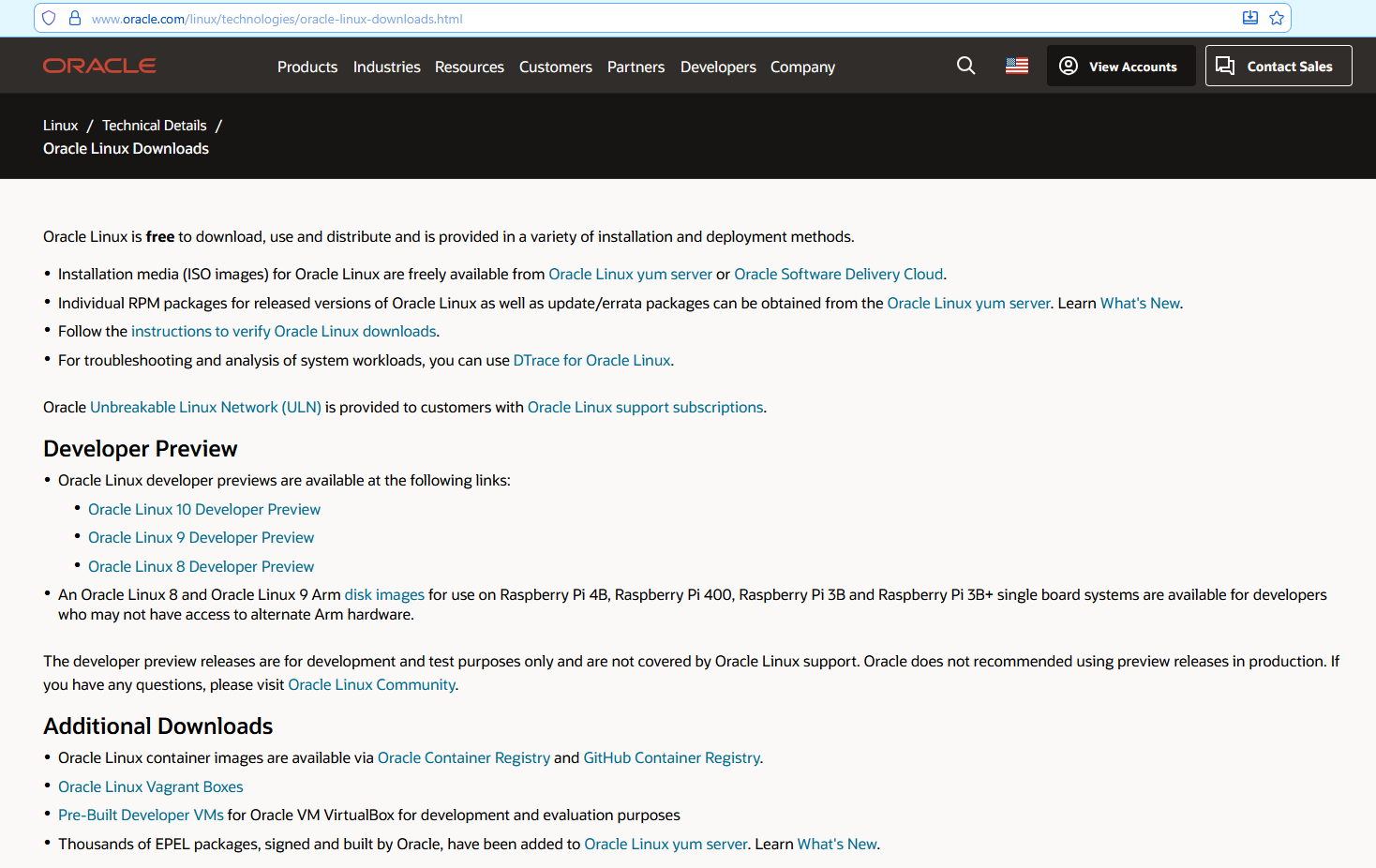Open Oracle Linux Community link
The image size is (1376, 868).
tap(372, 684)
